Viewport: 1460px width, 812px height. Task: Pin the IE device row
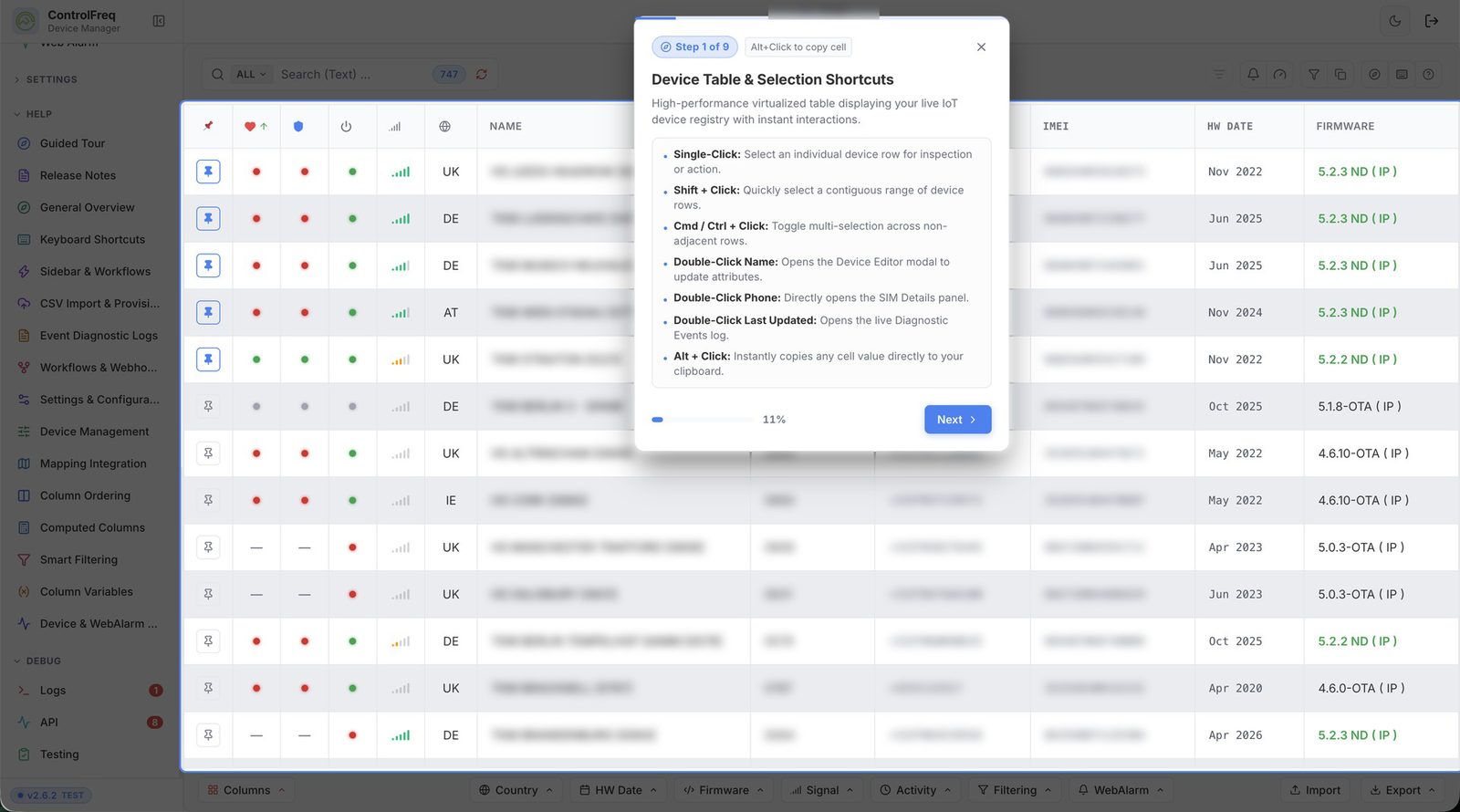point(208,500)
